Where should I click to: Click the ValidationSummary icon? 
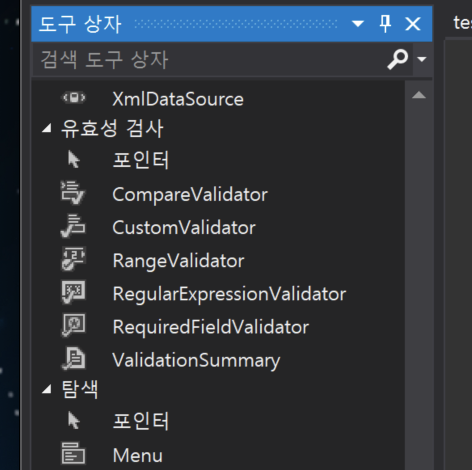tap(74, 358)
